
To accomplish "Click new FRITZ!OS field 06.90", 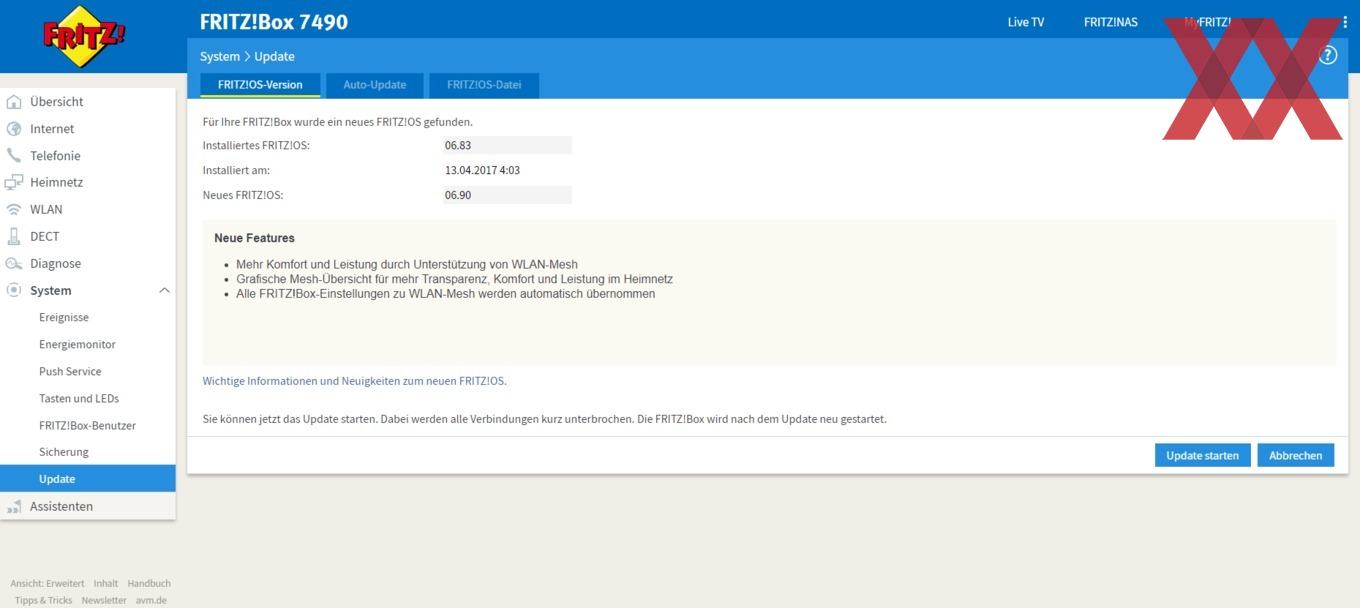I will (x=506, y=196).
